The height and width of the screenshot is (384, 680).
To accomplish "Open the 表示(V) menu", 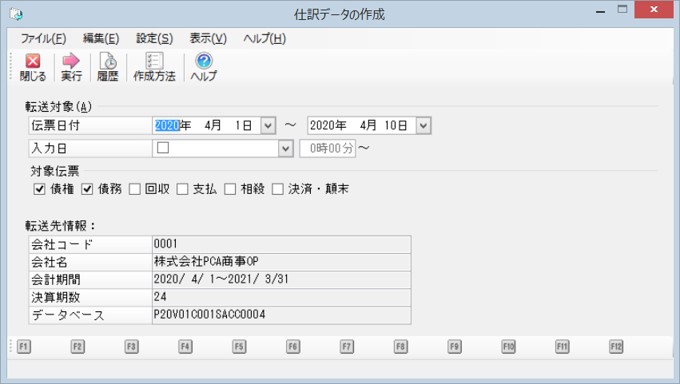I will tap(208, 39).
